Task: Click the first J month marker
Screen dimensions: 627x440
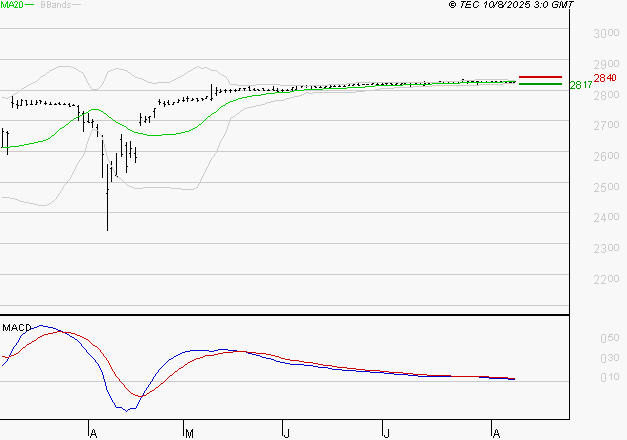Action: (286, 433)
